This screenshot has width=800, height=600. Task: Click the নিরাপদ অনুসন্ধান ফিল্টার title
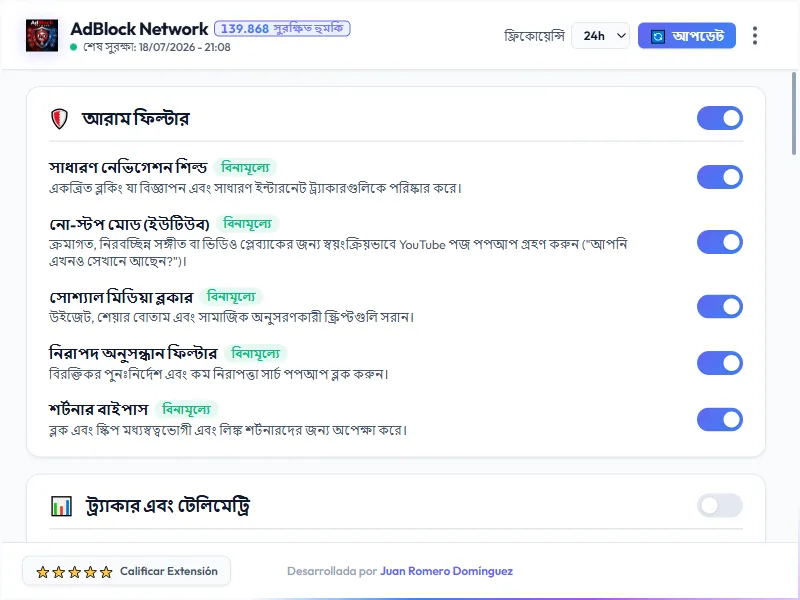133,353
